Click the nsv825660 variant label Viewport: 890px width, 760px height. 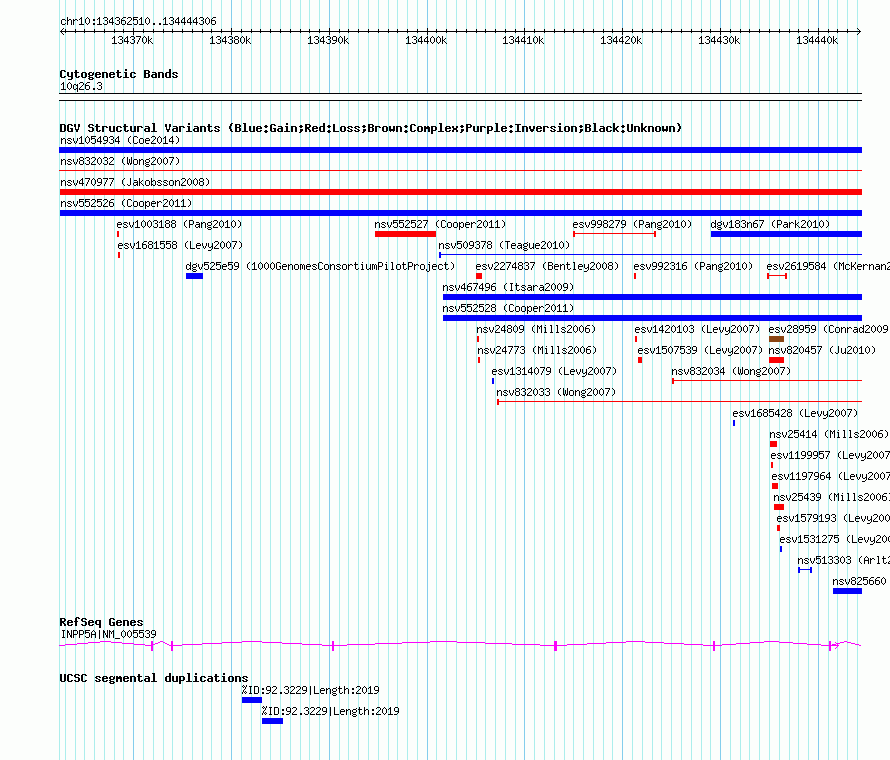click(x=859, y=581)
